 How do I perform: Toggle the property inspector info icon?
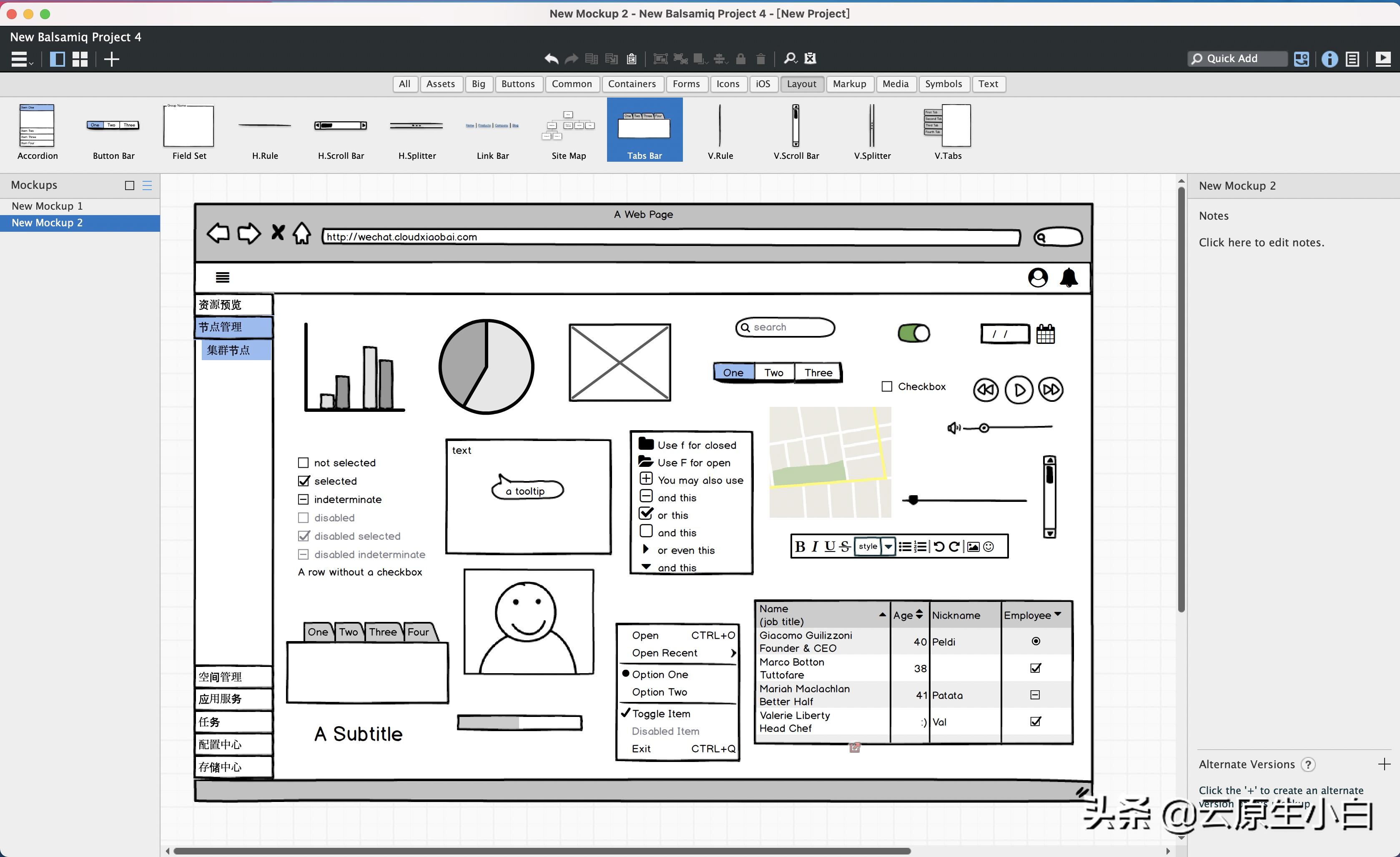tap(1329, 58)
